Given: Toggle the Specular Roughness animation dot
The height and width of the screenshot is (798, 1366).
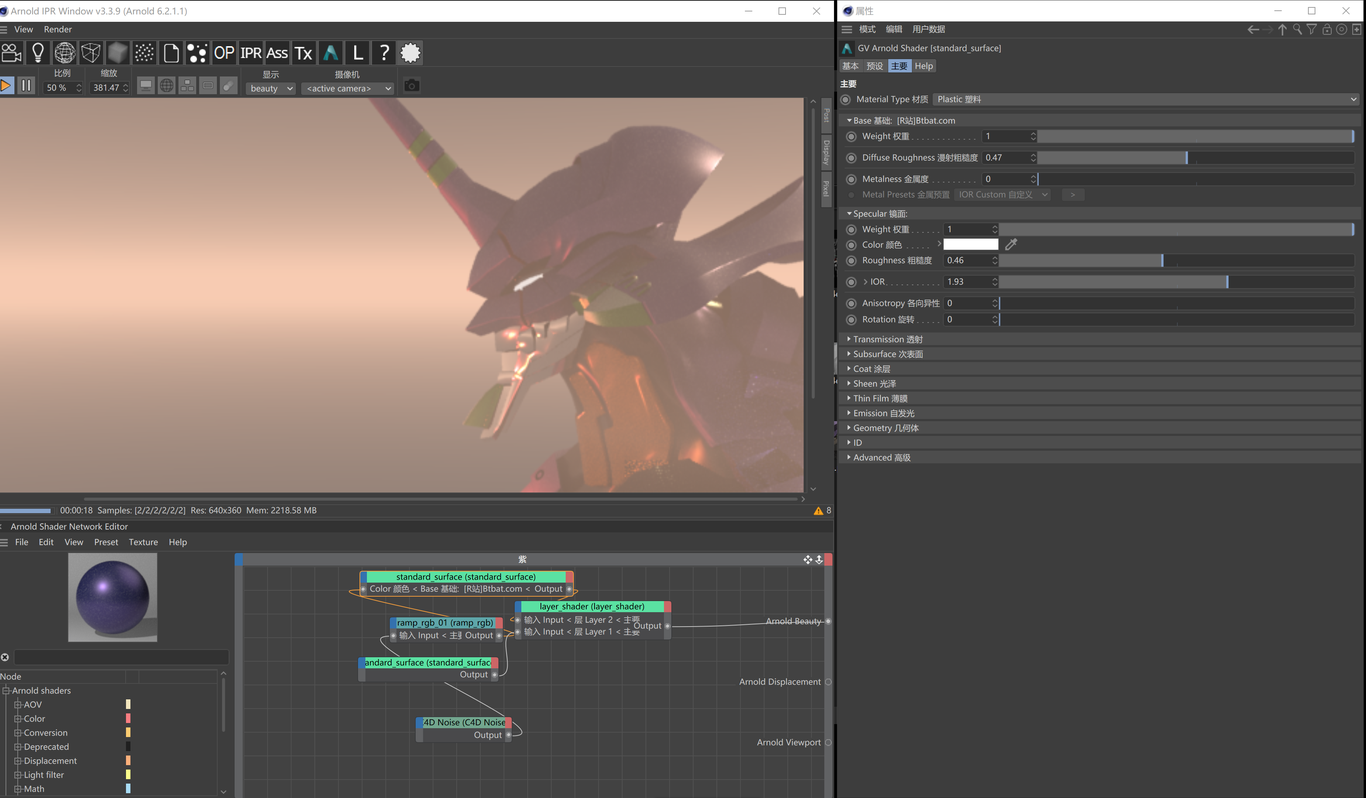Looking at the screenshot, I should 852,261.
